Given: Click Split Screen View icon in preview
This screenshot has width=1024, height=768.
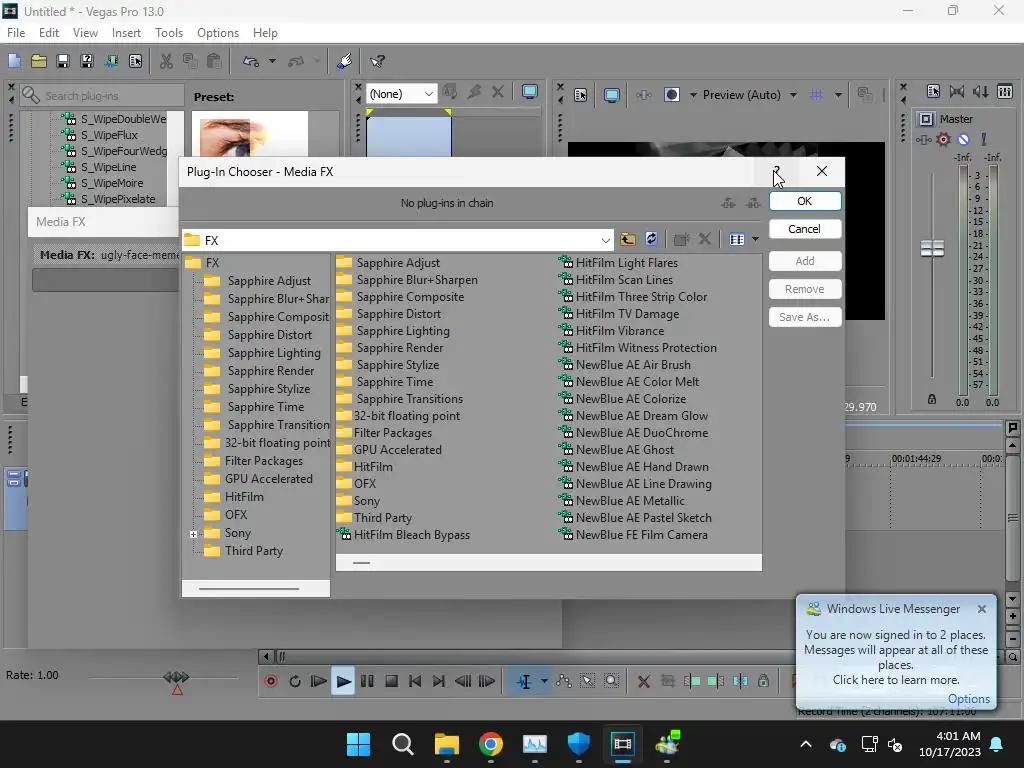Looking at the screenshot, I should tap(672, 95).
